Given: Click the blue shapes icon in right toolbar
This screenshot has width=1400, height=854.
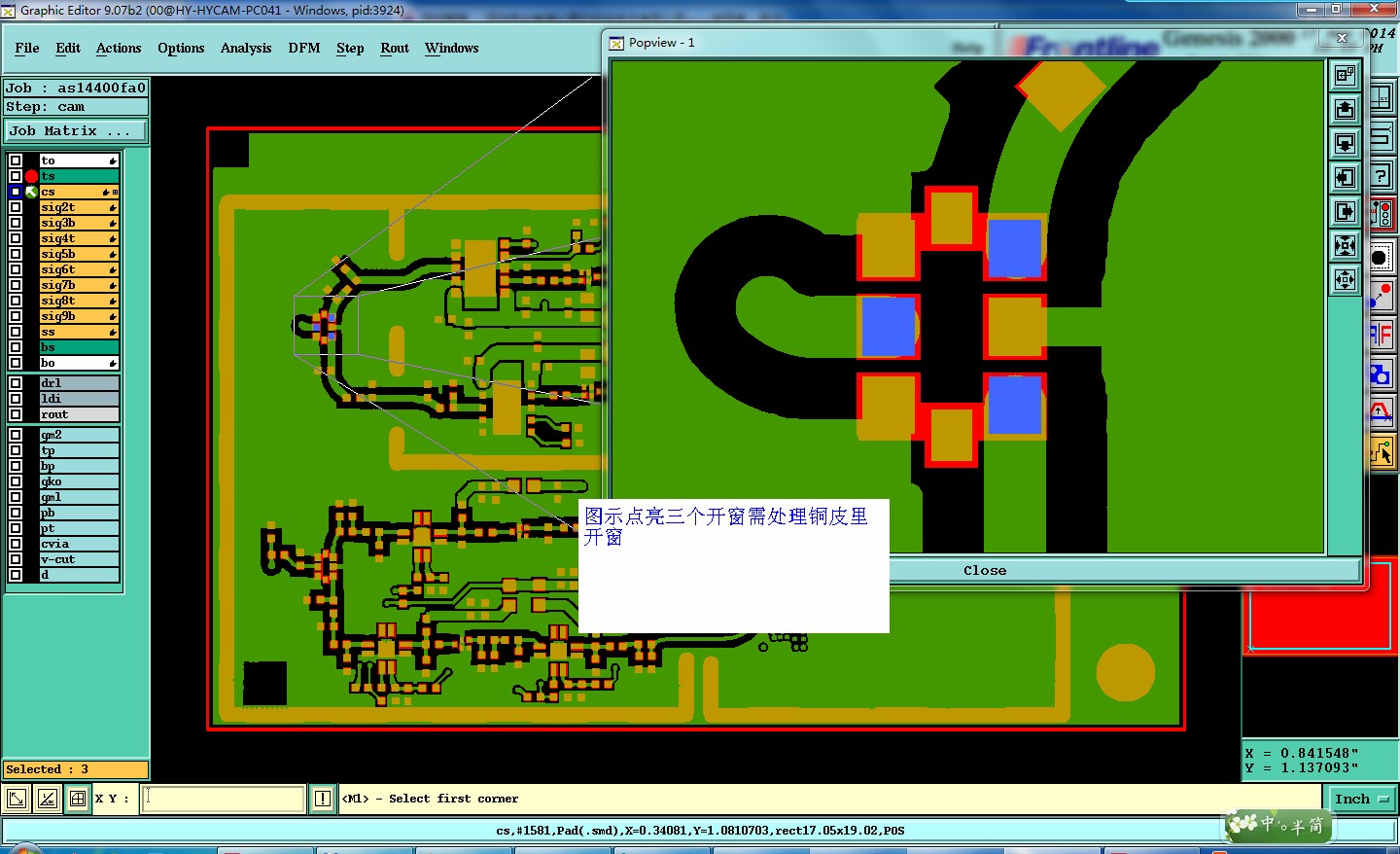Looking at the screenshot, I should pos(1382,374).
